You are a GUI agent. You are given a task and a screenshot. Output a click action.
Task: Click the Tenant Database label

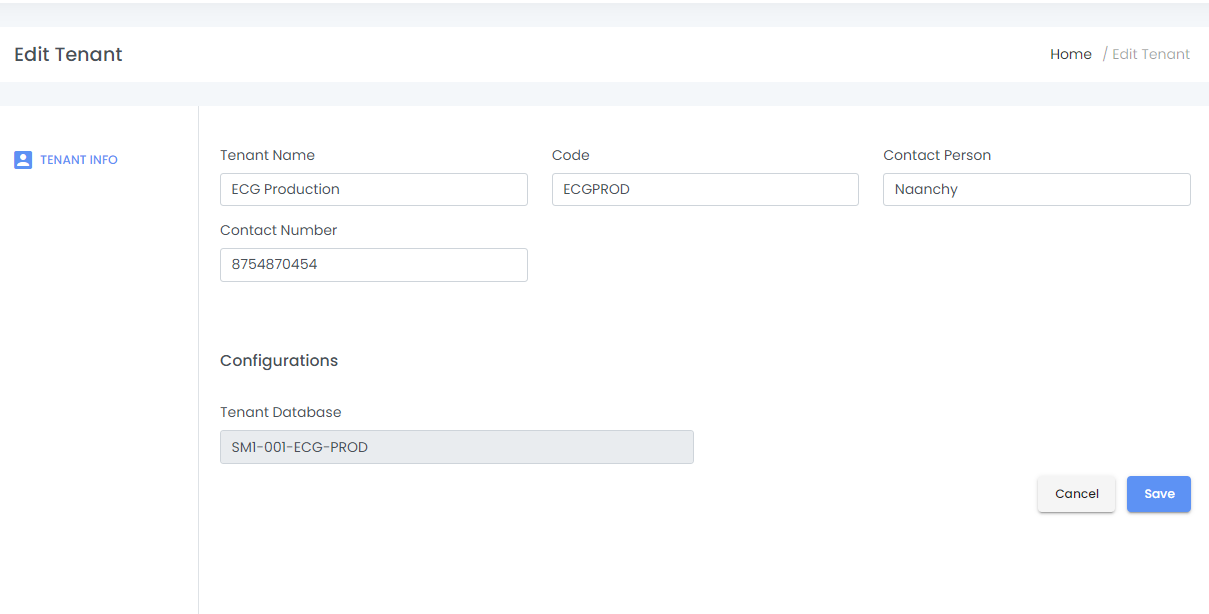pos(280,412)
